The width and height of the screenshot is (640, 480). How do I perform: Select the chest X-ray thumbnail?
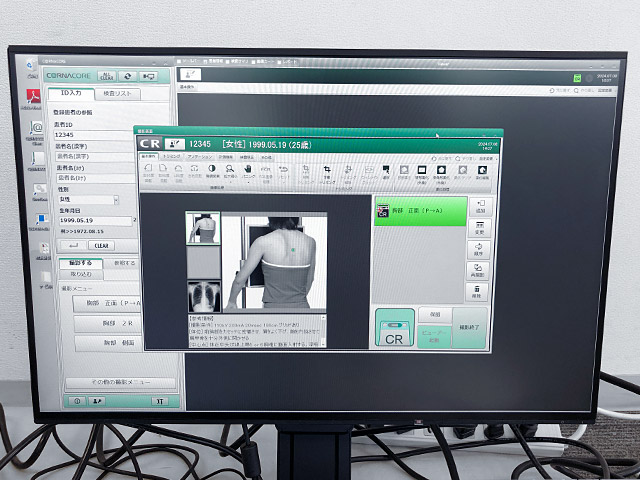coord(204,296)
